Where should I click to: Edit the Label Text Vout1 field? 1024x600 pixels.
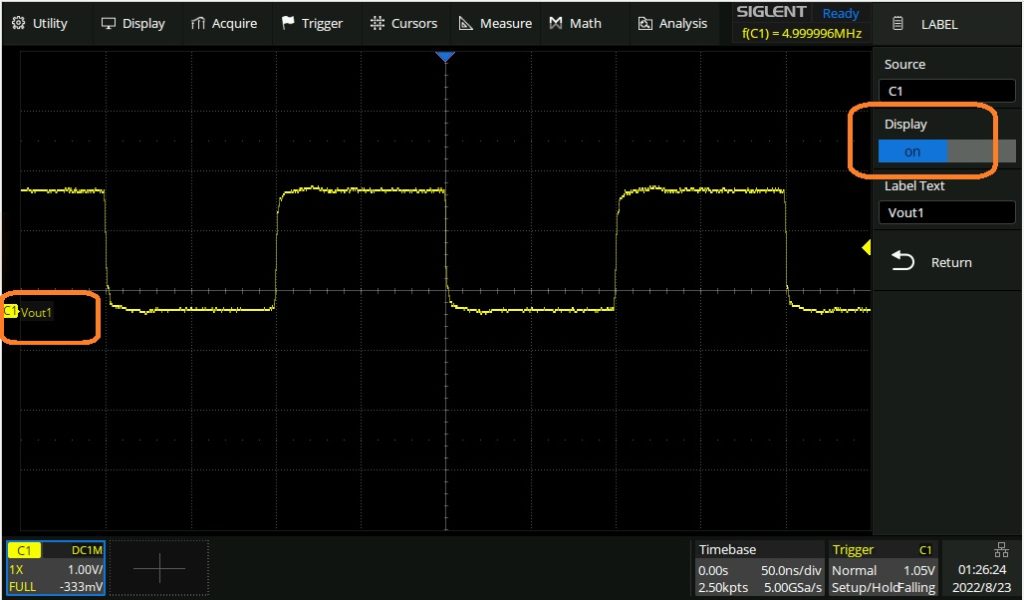(946, 213)
